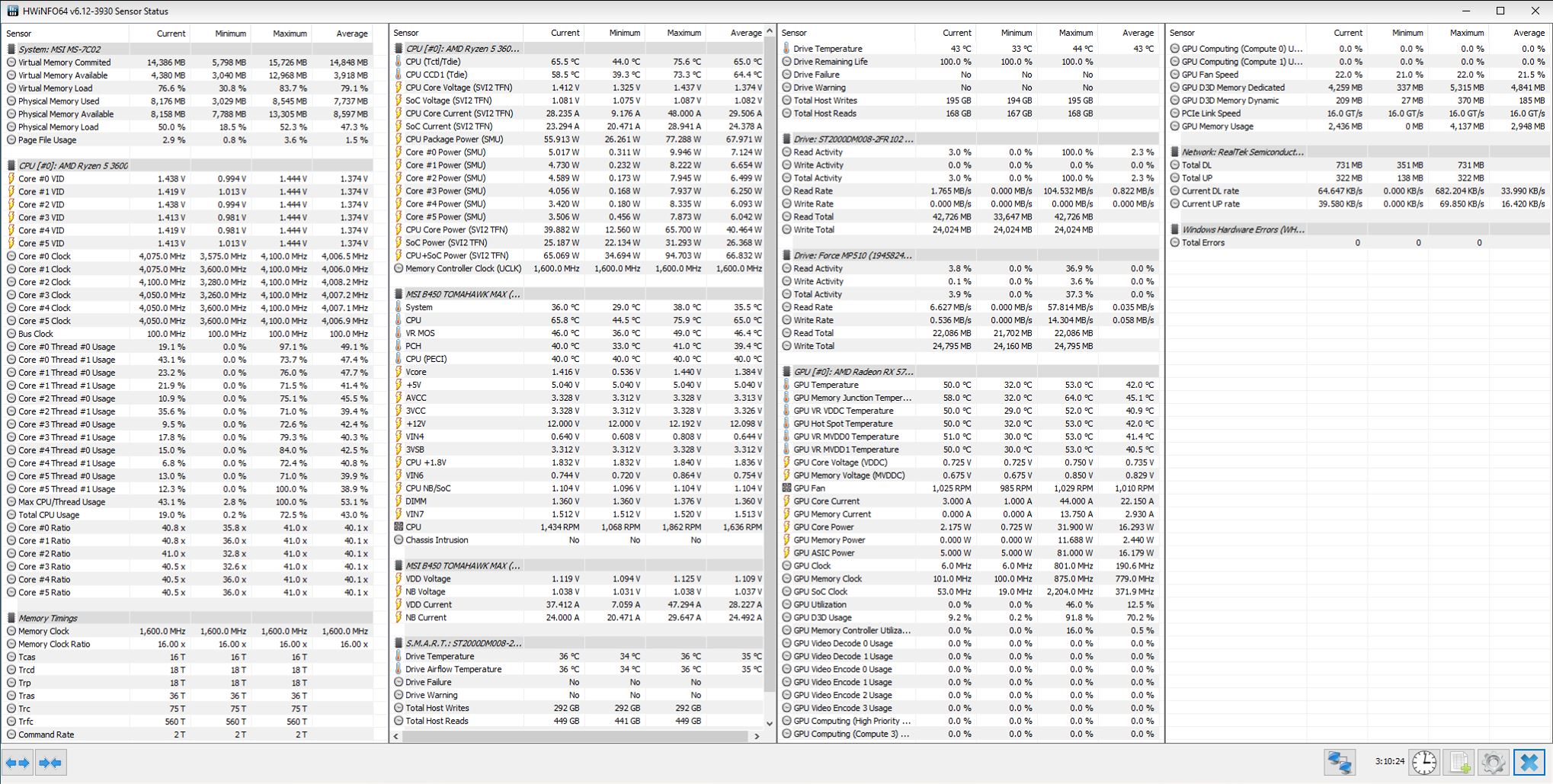
Task: Click the CPU fan RPM row icon
Action: pyautogui.click(x=399, y=526)
